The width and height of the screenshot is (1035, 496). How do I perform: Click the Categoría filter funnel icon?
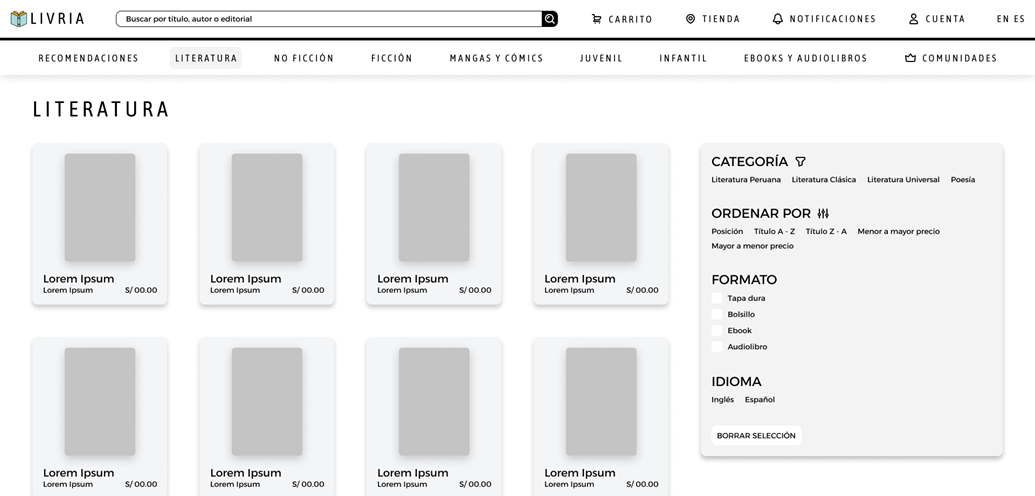[800, 161]
